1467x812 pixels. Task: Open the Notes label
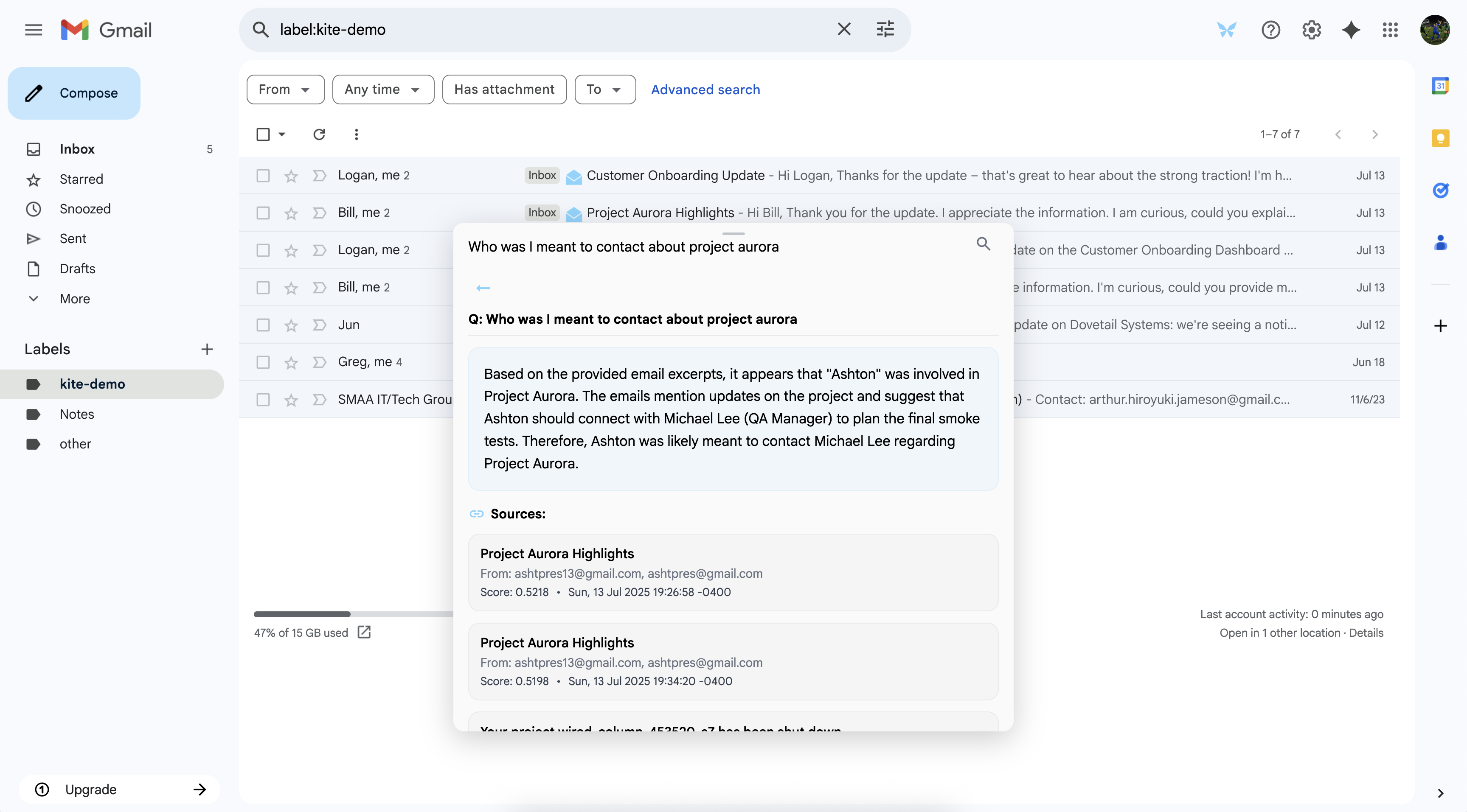pos(77,414)
